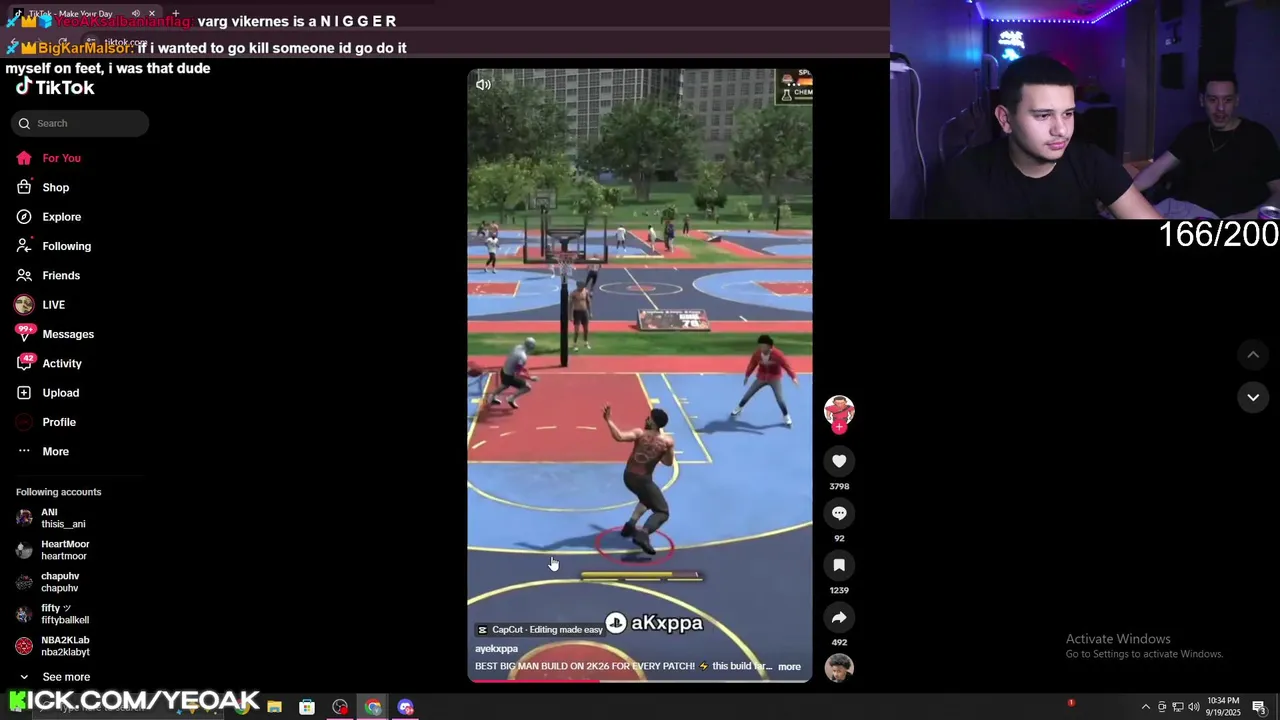The width and height of the screenshot is (1280, 720).
Task: Open the chapuhv followed account
Action: tap(48, 582)
